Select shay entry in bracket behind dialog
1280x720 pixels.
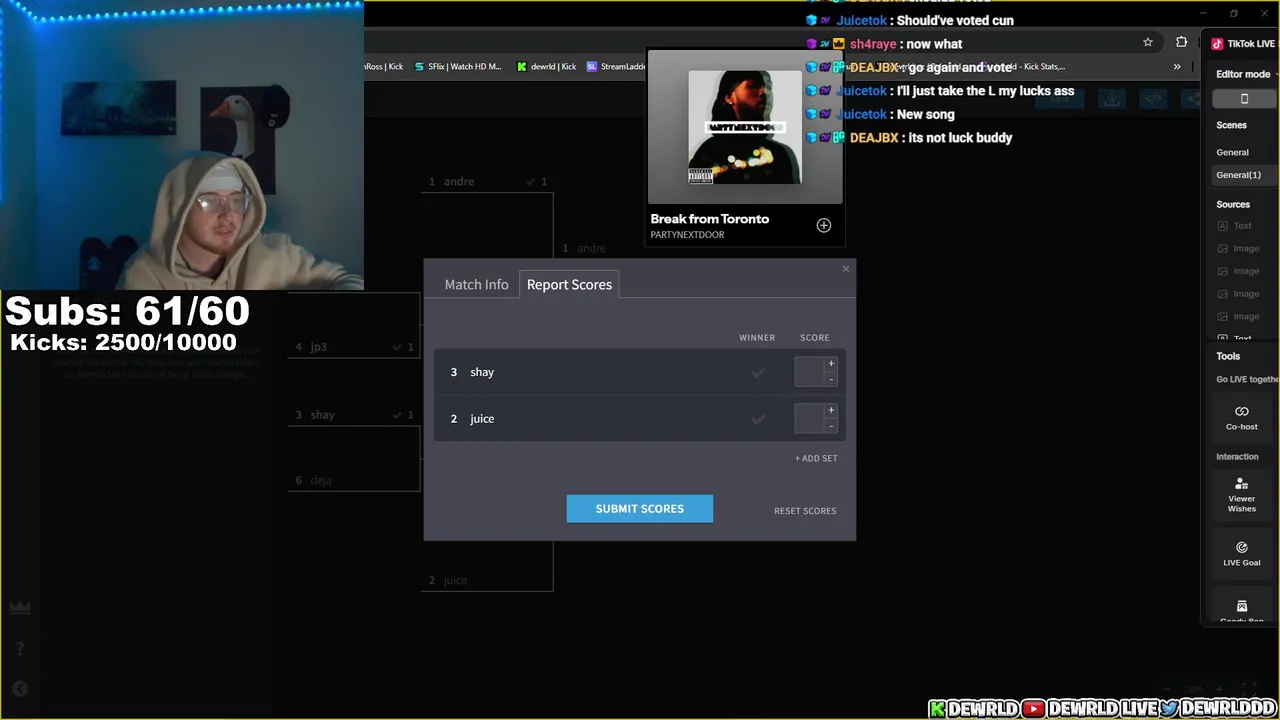coord(354,414)
